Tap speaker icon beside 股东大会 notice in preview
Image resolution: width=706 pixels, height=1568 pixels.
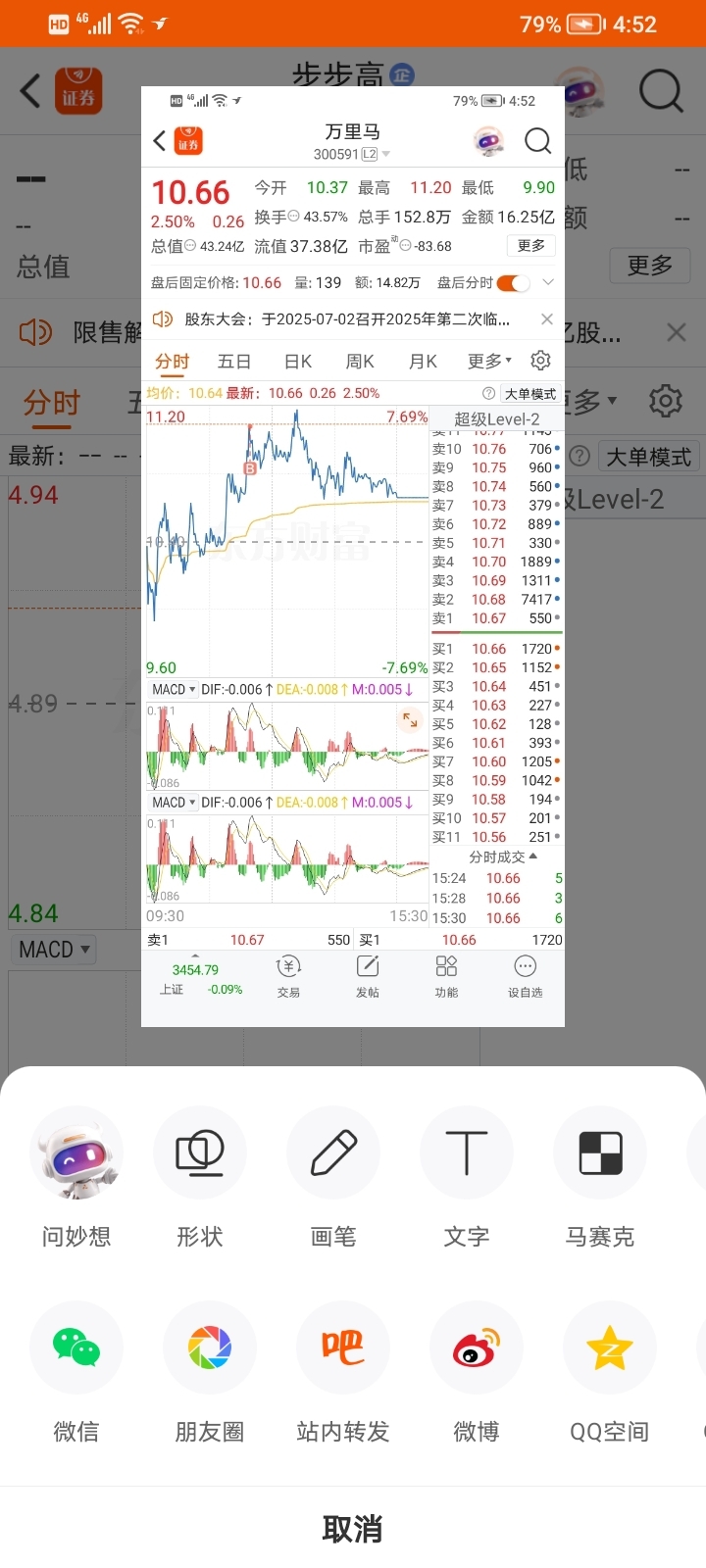[x=163, y=318]
